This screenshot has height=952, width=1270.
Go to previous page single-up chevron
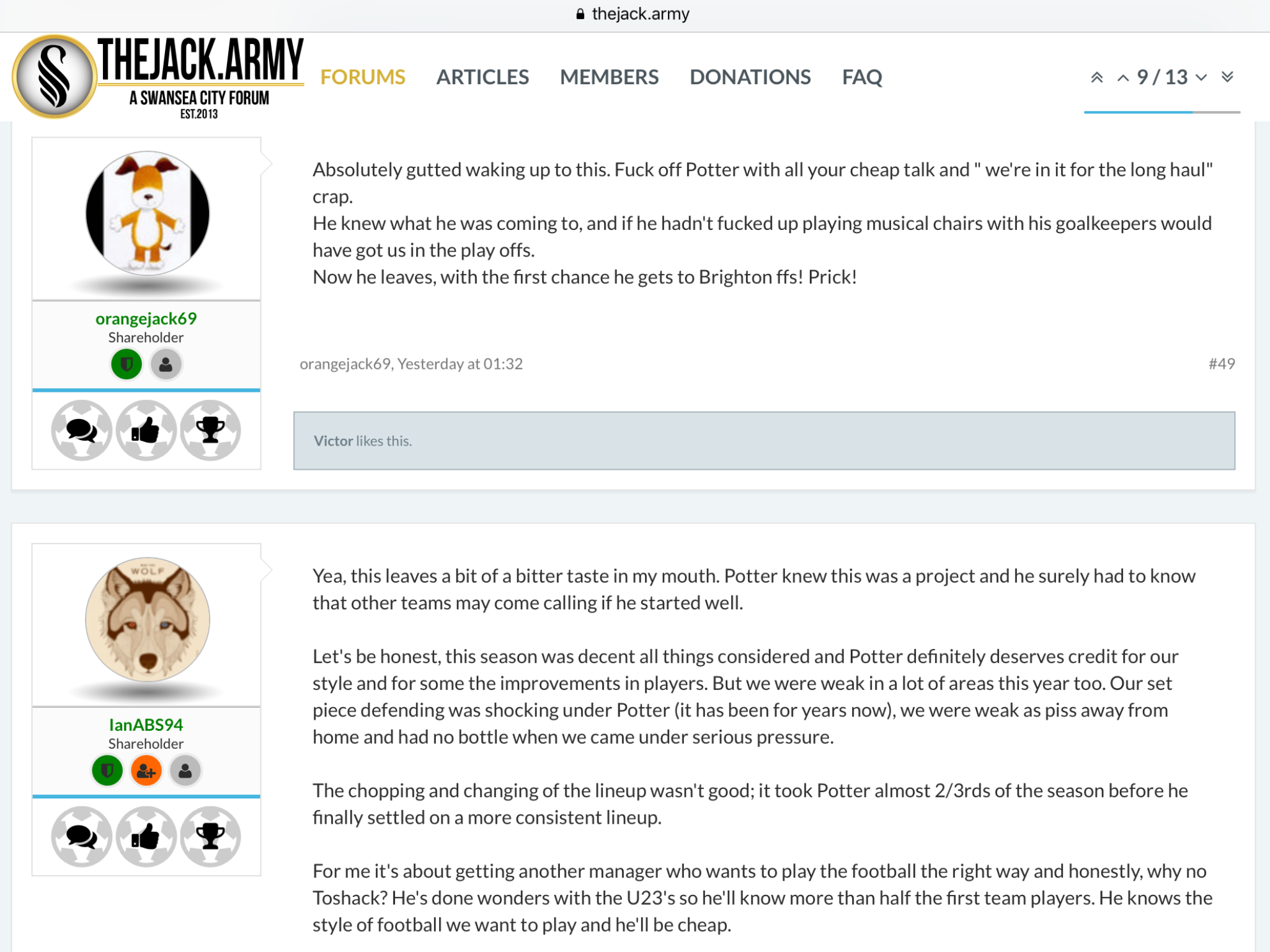click(1123, 78)
